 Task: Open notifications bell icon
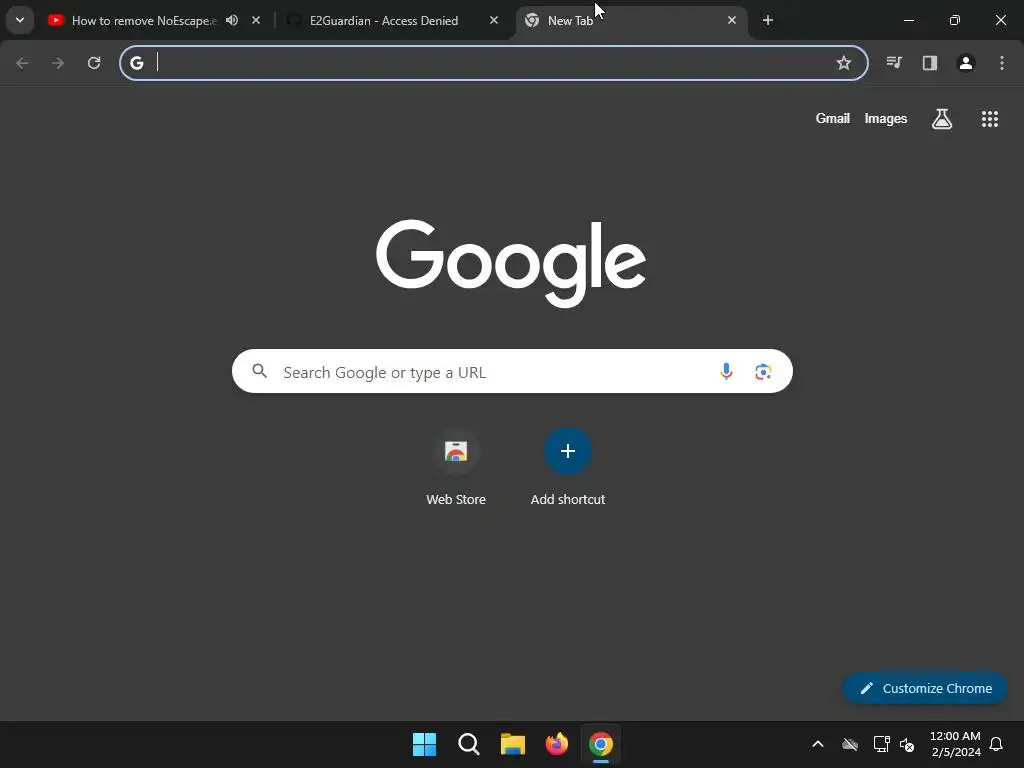click(x=997, y=744)
